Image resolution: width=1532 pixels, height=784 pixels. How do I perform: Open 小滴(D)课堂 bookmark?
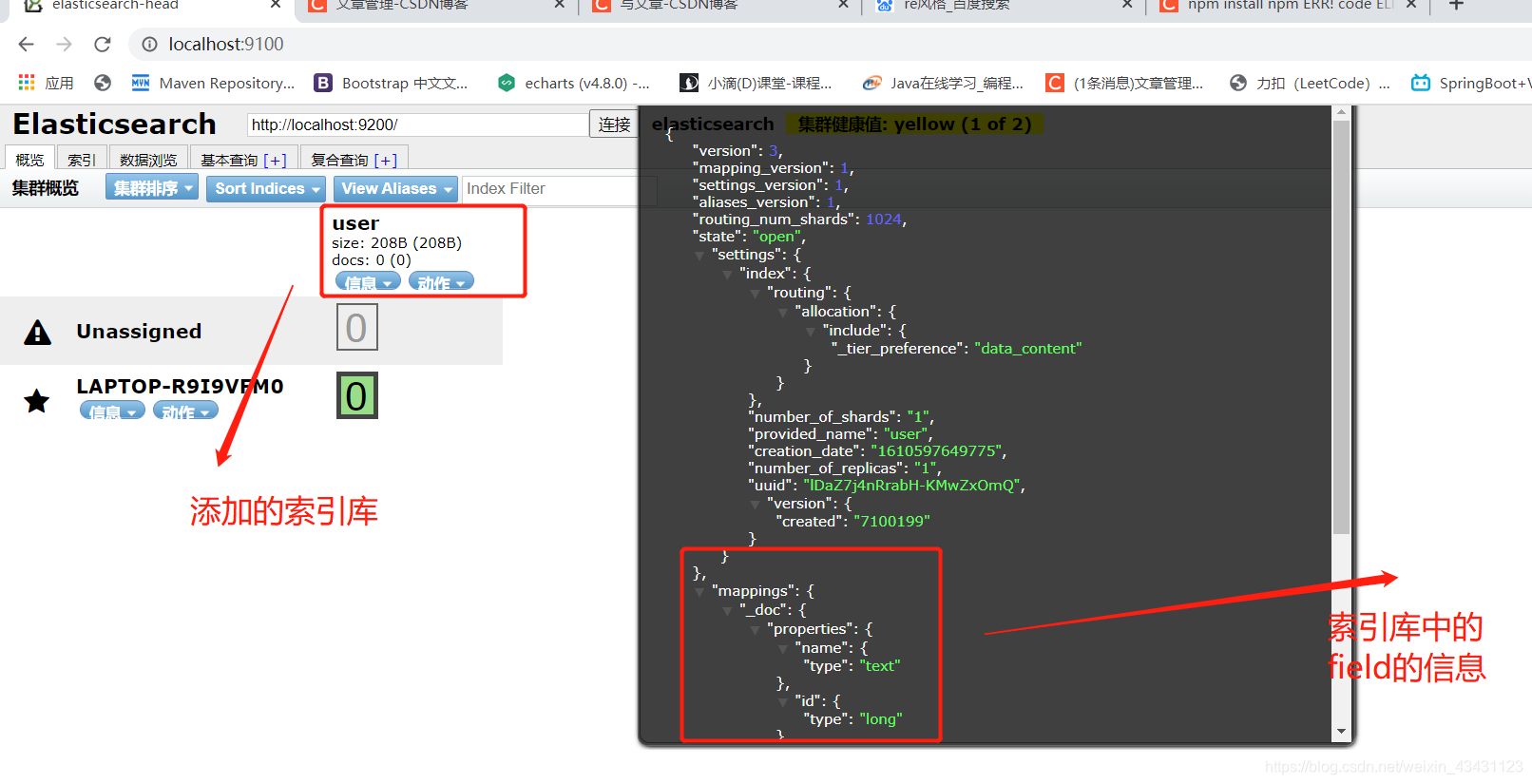pyautogui.click(x=756, y=83)
